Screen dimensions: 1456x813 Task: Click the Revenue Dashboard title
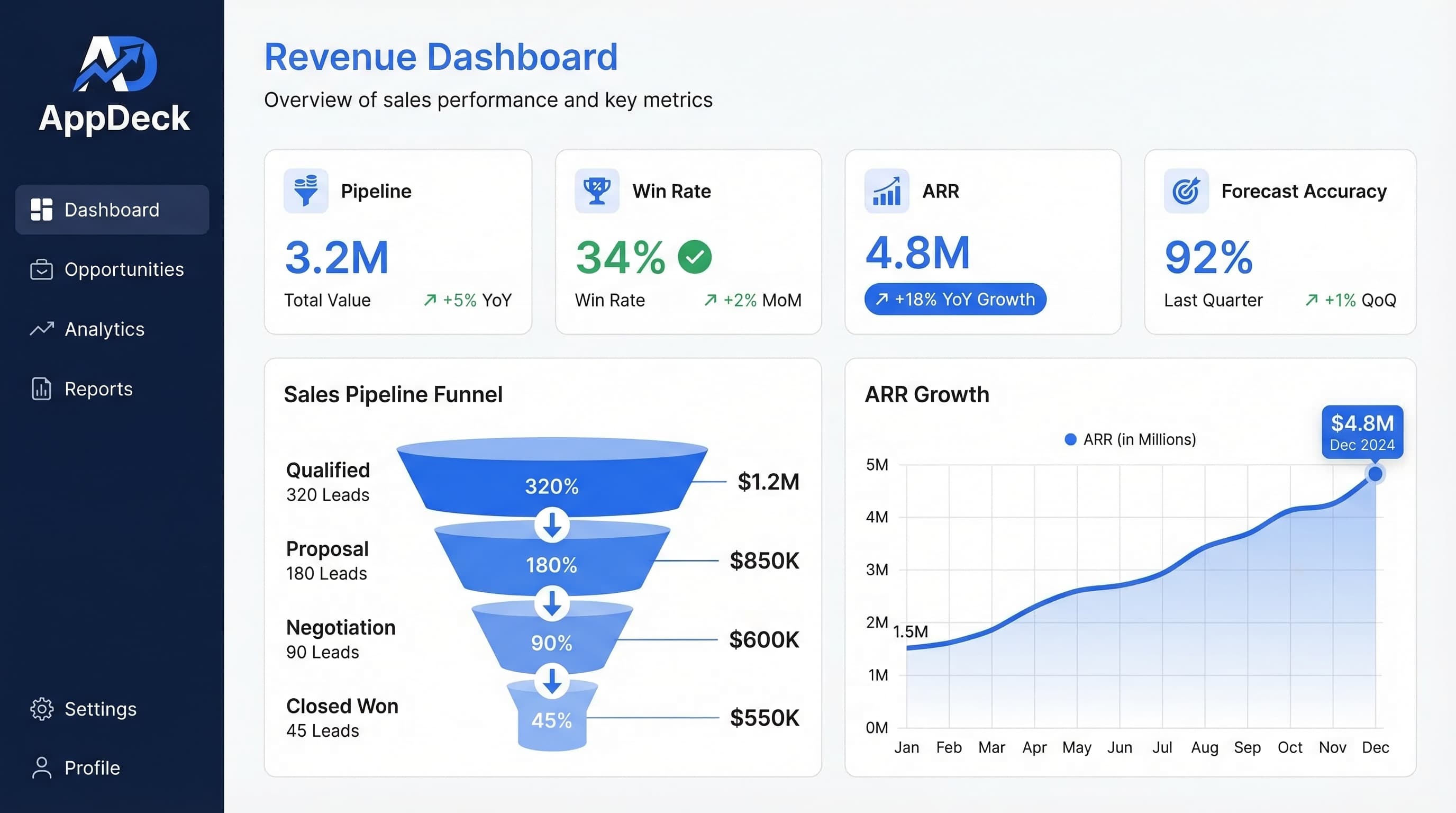441,57
